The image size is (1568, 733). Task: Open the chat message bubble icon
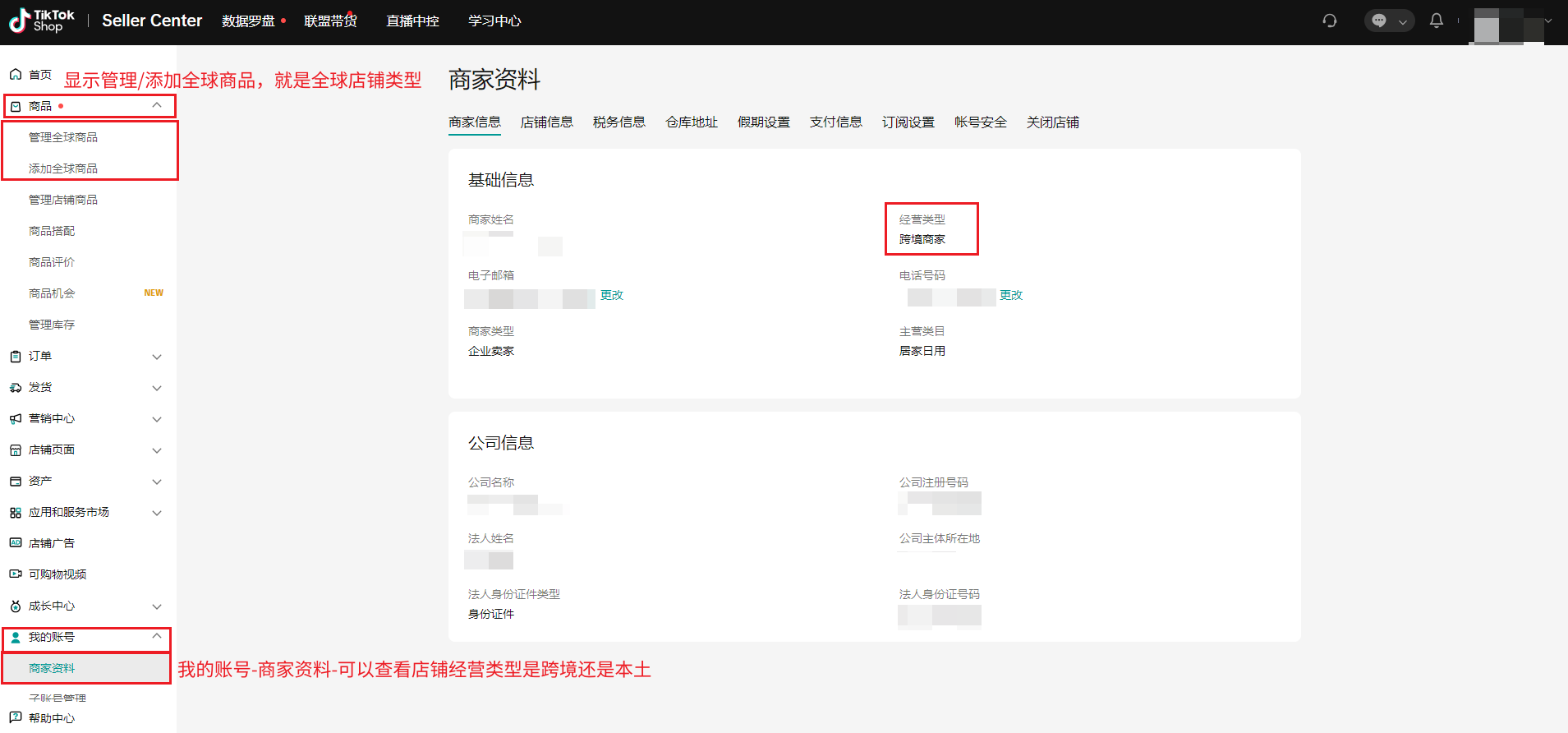[1380, 21]
